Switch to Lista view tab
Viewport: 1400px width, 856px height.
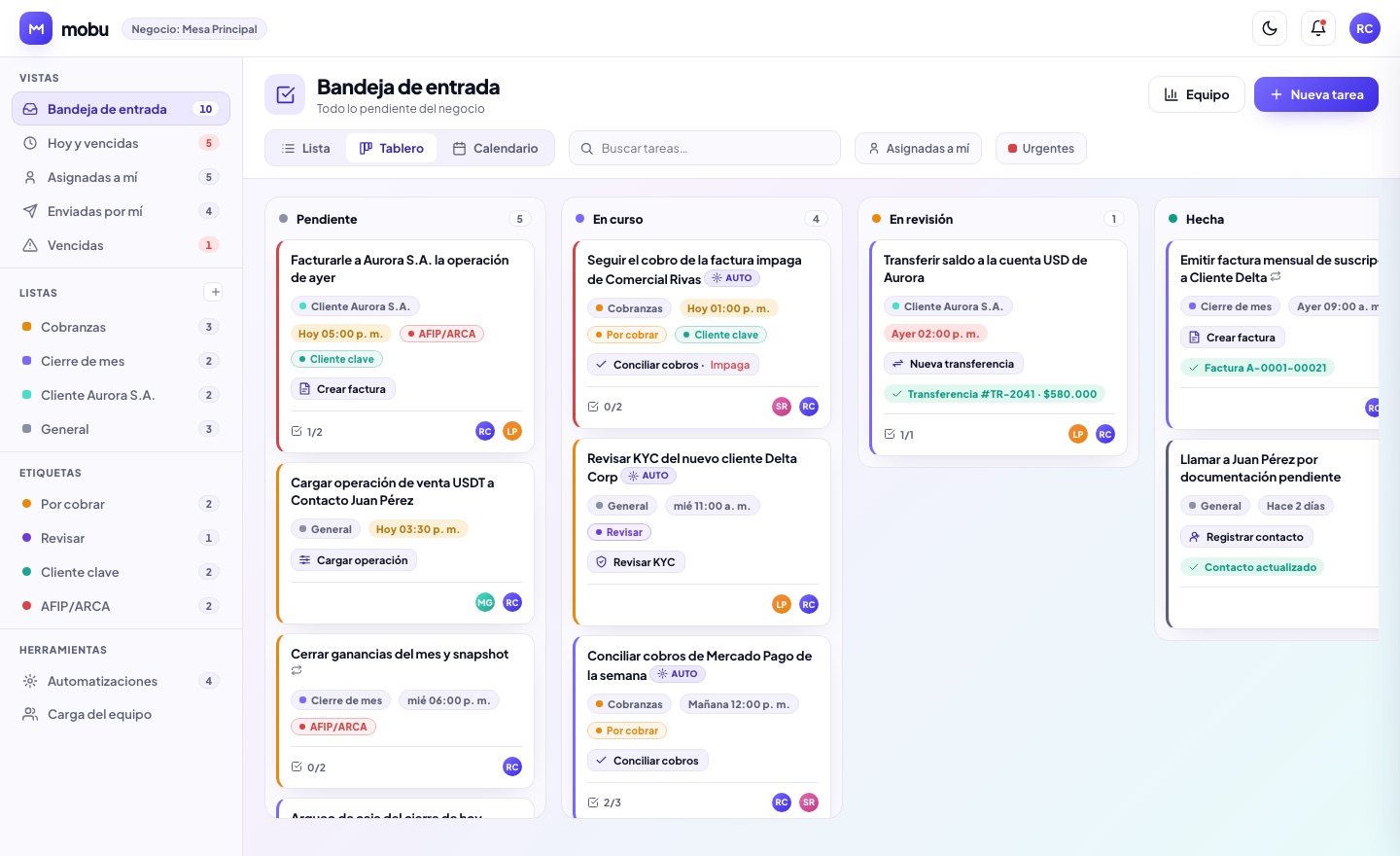(x=306, y=149)
